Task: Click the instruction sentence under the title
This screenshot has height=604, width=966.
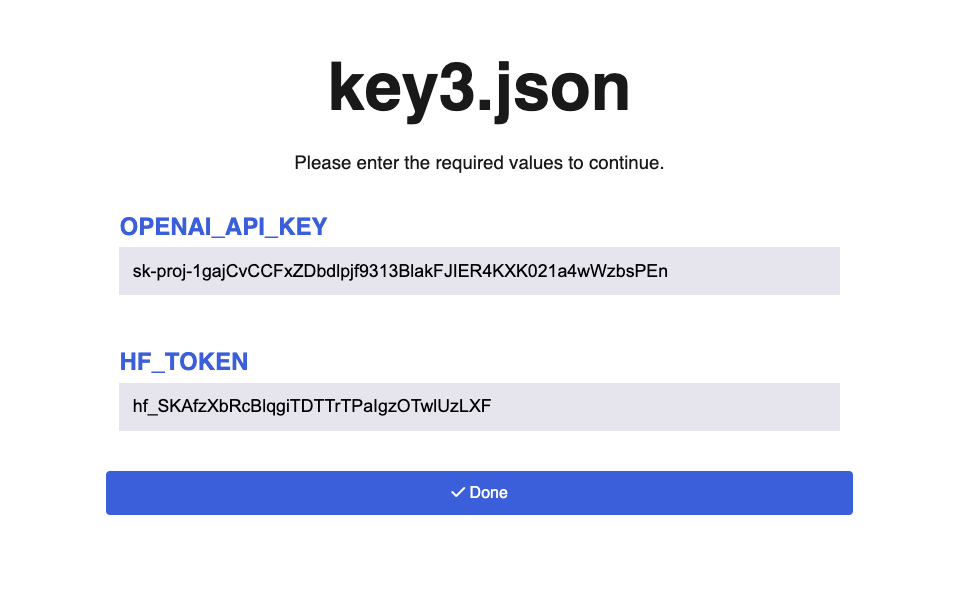Action: [479, 162]
